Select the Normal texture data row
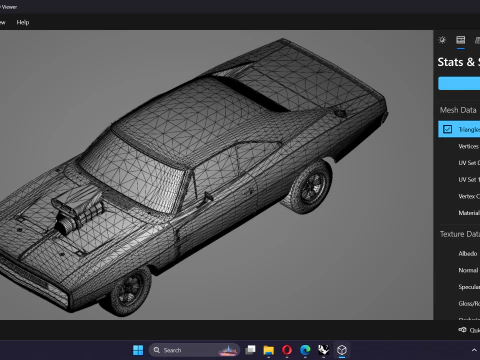 click(459, 270)
